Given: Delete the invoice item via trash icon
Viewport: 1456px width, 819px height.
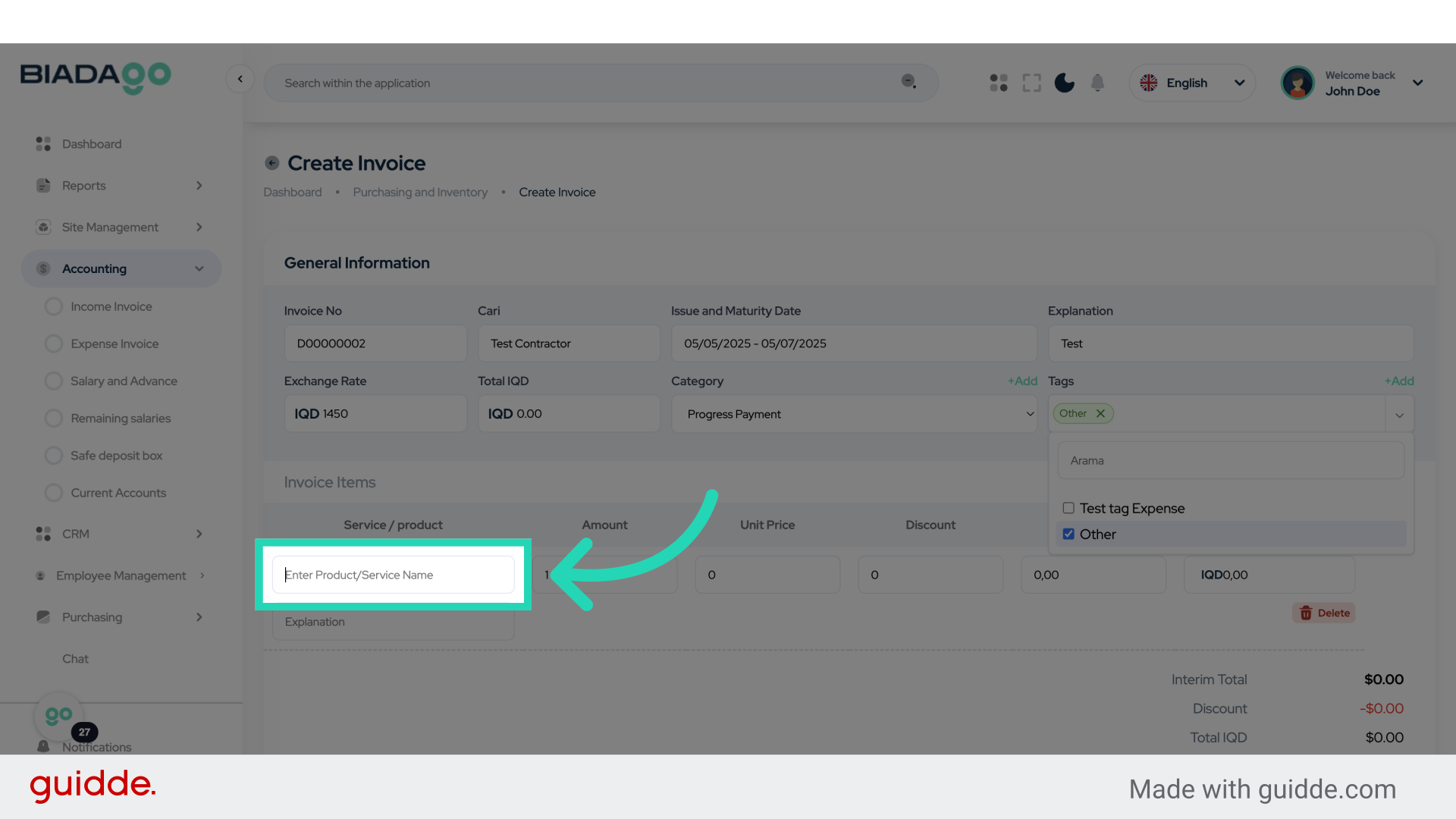Looking at the screenshot, I should coord(1323,613).
